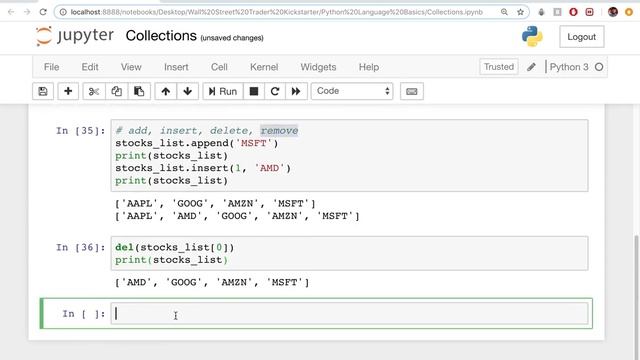
Task: Click the Trusted notebook button
Action: click(x=499, y=67)
